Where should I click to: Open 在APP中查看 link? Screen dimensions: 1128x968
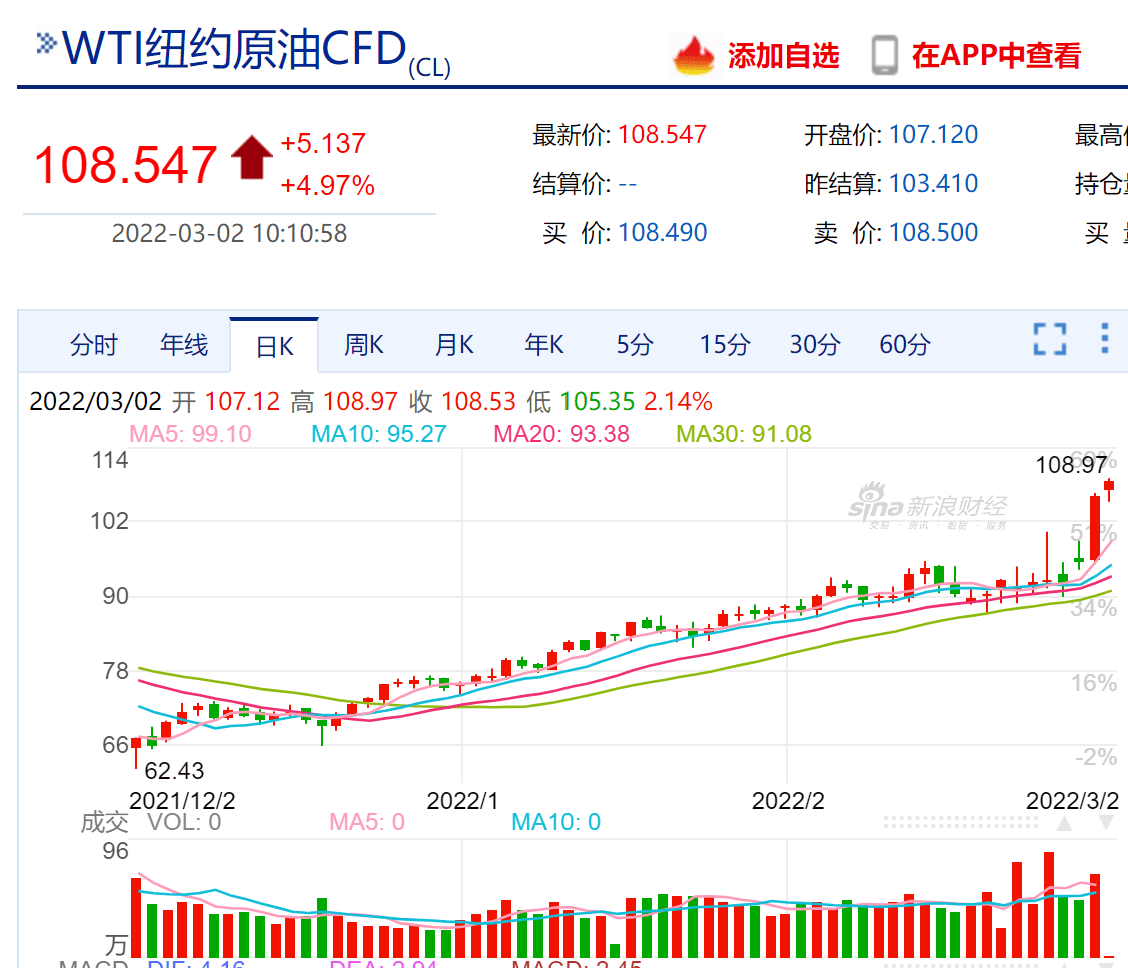(x=996, y=55)
